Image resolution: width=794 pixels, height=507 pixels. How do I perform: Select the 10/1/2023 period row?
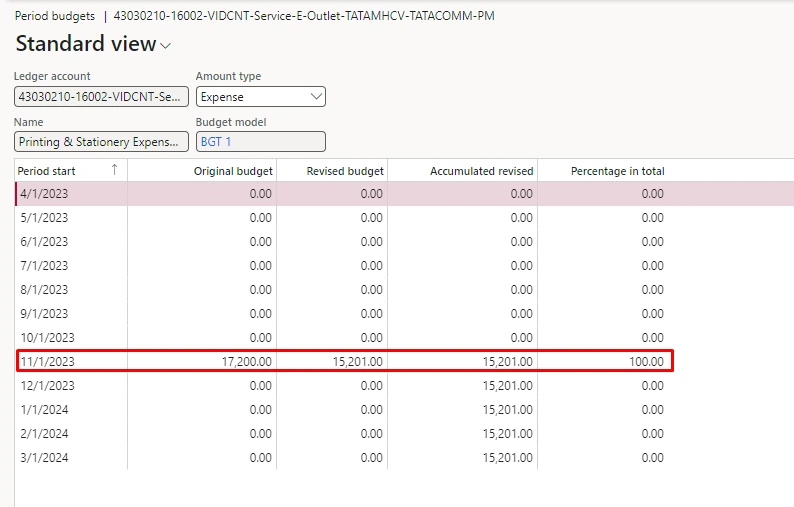point(405,337)
